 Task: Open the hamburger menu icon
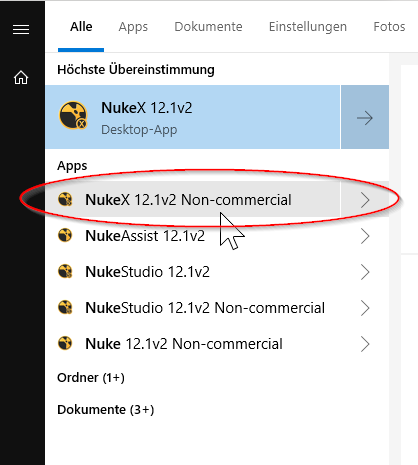tap(21, 30)
